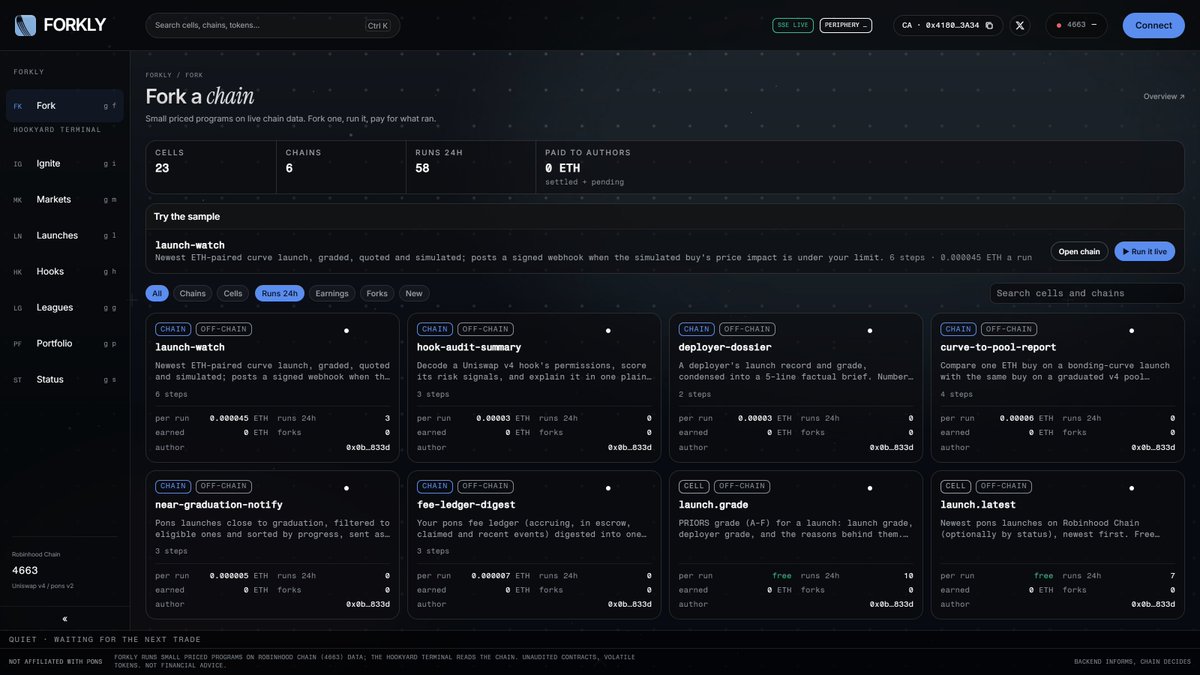Click the Connect wallet button
The width and height of the screenshot is (1200, 675).
(x=1153, y=25)
